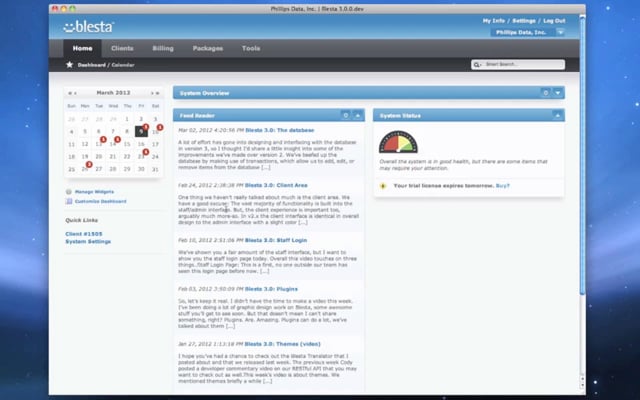Select March 31 in the calendar
The height and width of the screenshot is (400, 640).
point(155,169)
